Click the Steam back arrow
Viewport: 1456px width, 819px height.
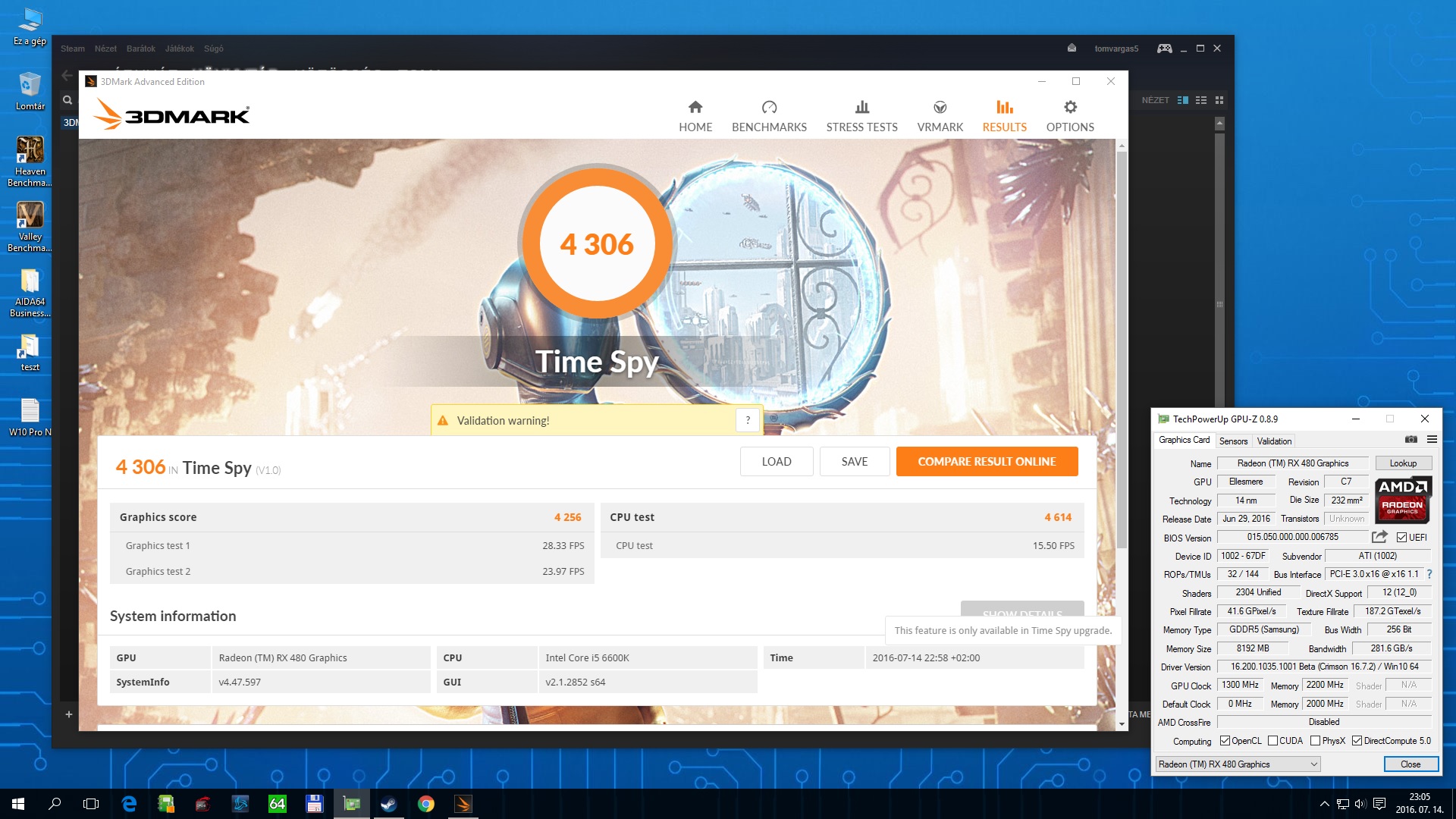pyautogui.click(x=67, y=75)
